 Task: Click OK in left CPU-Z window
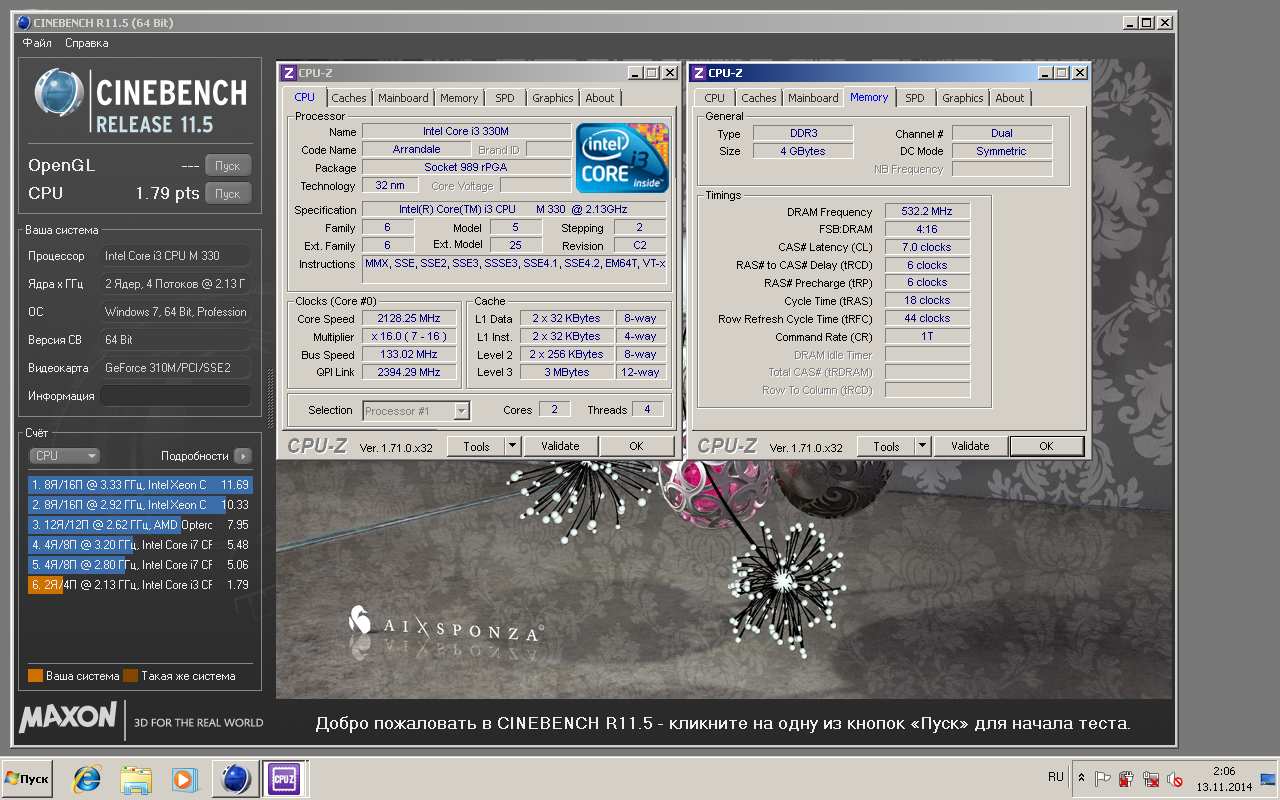point(636,446)
